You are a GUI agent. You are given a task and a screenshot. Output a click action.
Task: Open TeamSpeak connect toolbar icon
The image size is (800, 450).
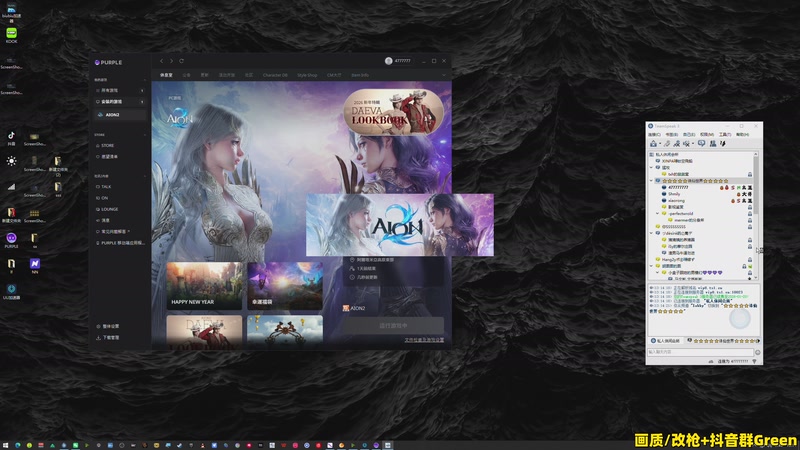(x=653, y=144)
